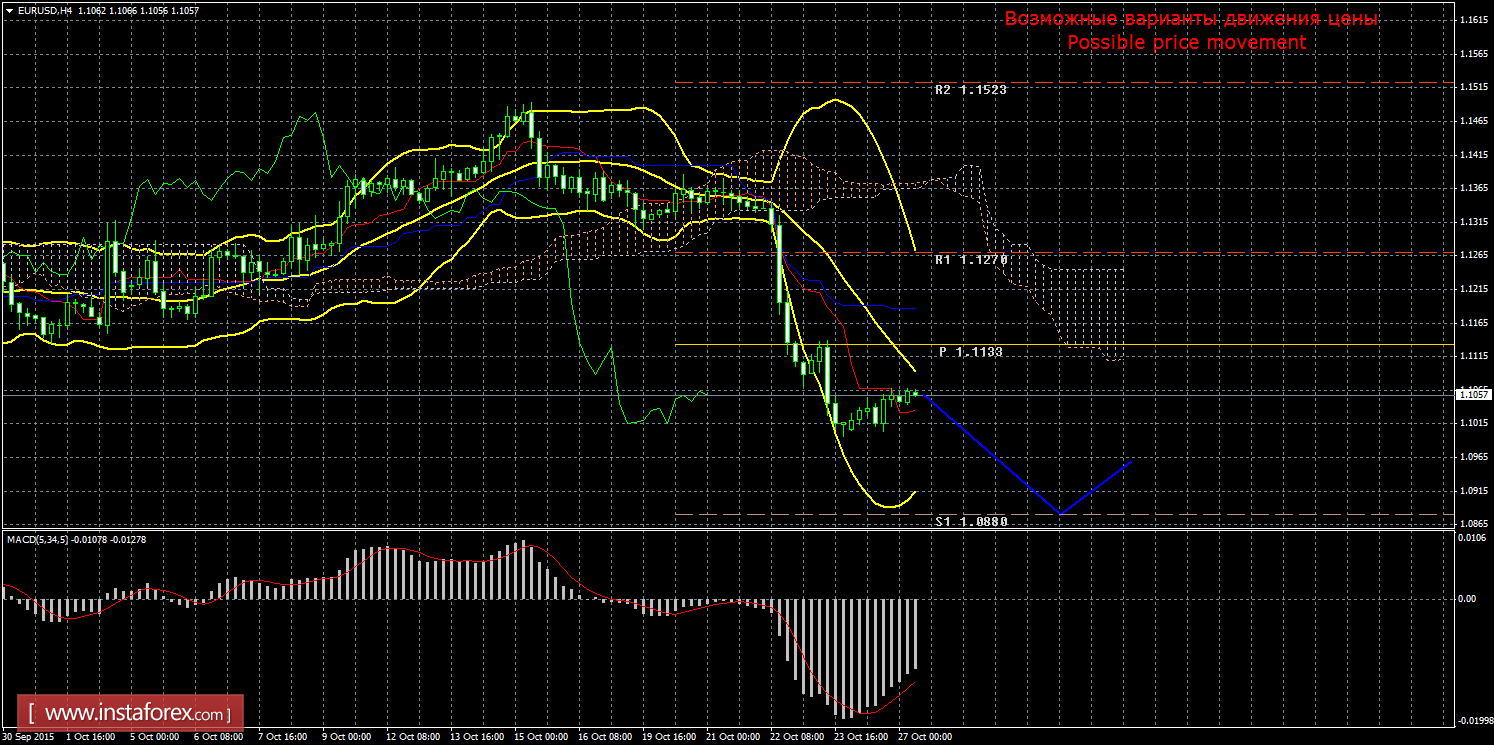Click the '30 Sep 2015' time axis label

(27, 737)
